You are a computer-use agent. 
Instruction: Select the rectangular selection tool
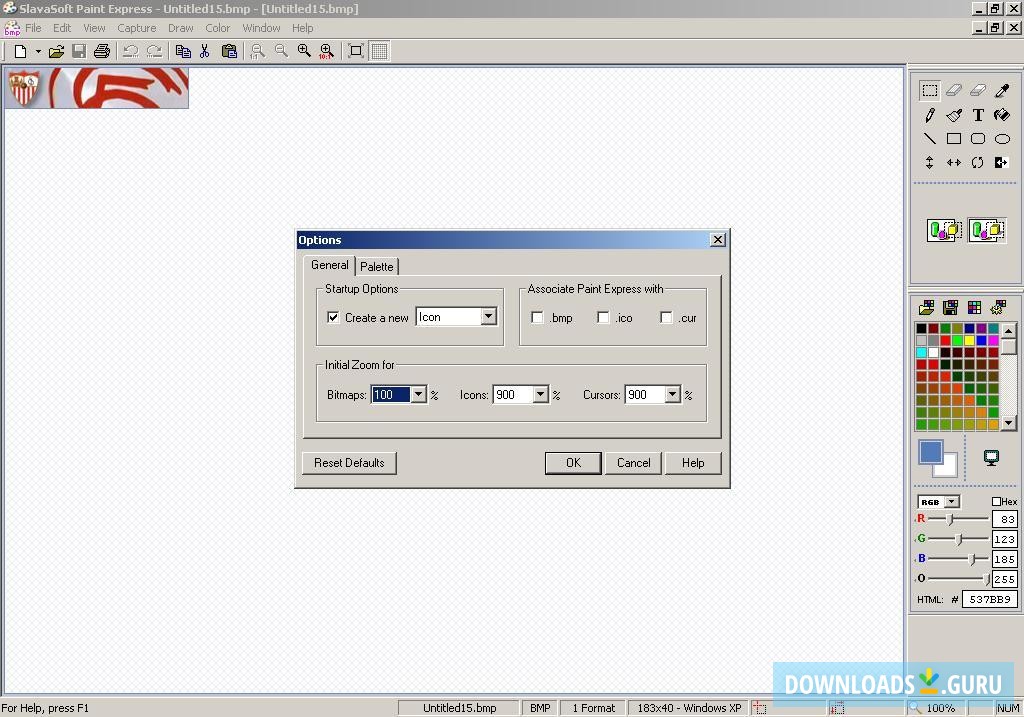coord(930,90)
